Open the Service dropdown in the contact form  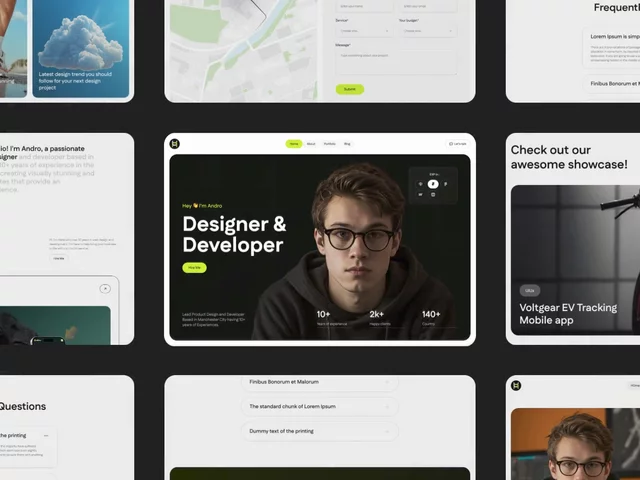tap(363, 31)
